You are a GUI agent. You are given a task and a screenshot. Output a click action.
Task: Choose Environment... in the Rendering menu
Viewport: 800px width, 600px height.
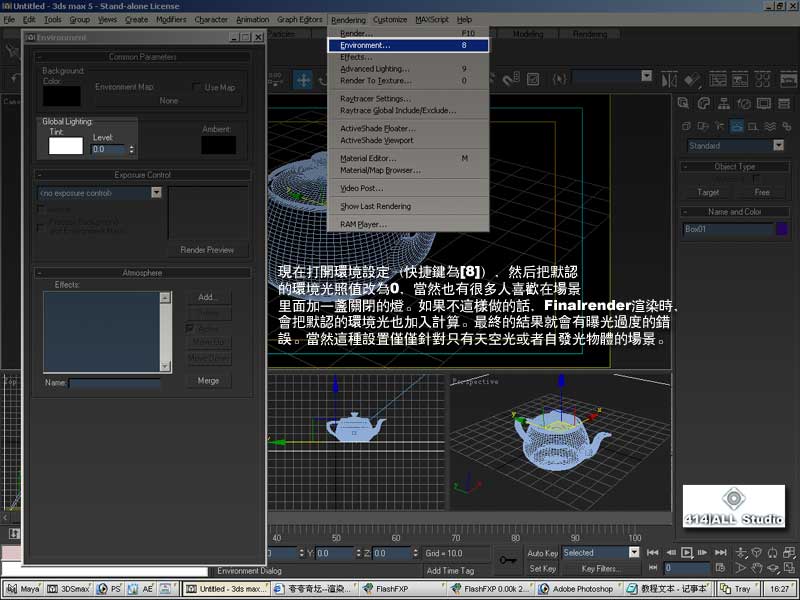click(x=408, y=45)
